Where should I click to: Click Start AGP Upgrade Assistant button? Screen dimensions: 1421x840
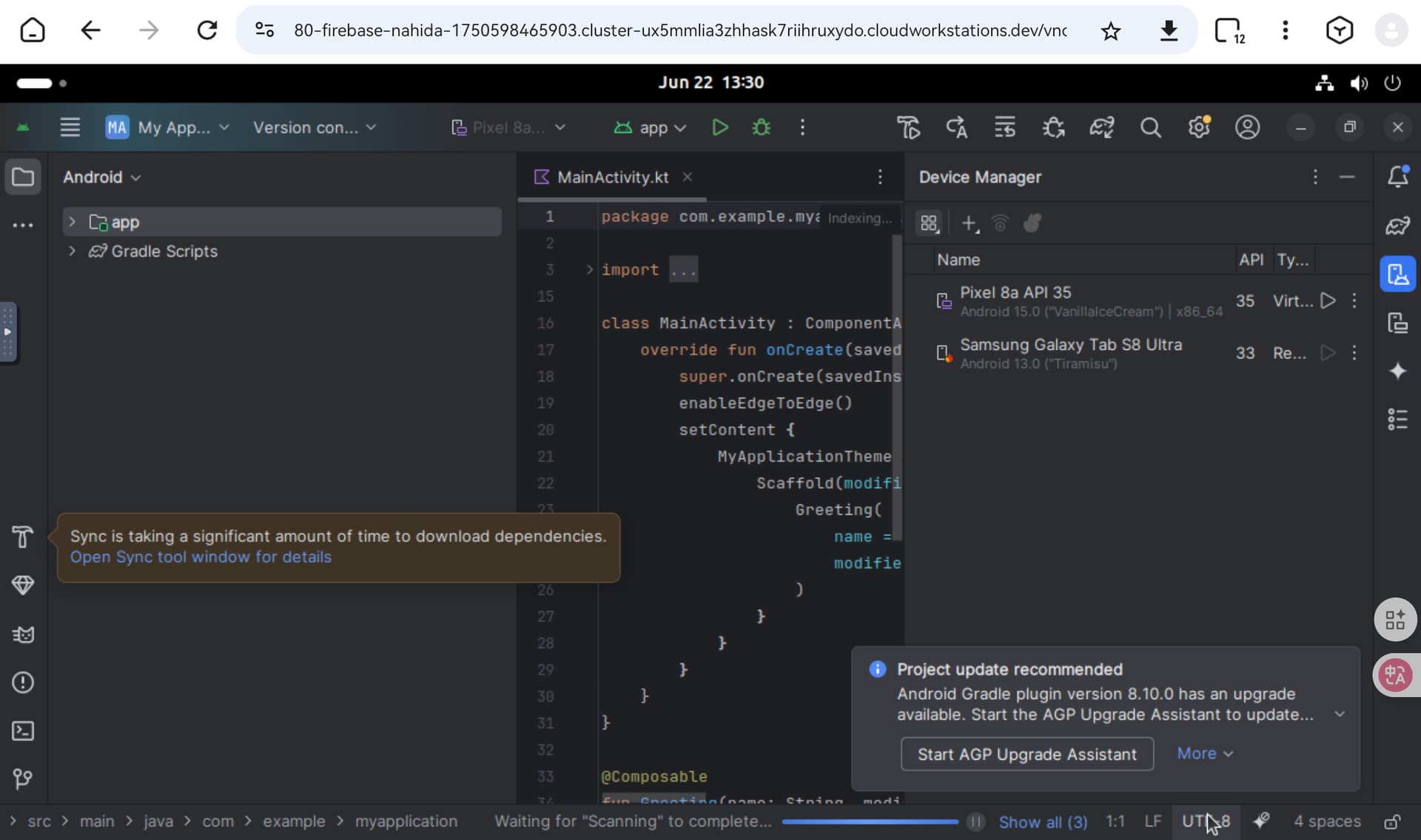pyautogui.click(x=1027, y=754)
